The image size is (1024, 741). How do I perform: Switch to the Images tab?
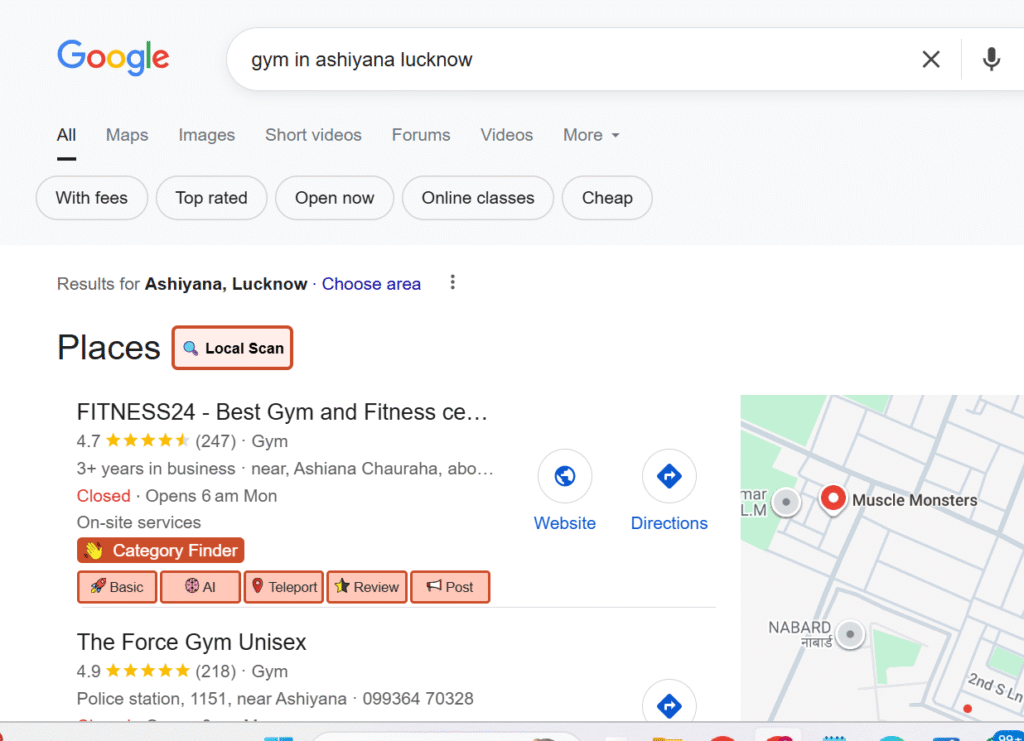[x=207, y=135]
